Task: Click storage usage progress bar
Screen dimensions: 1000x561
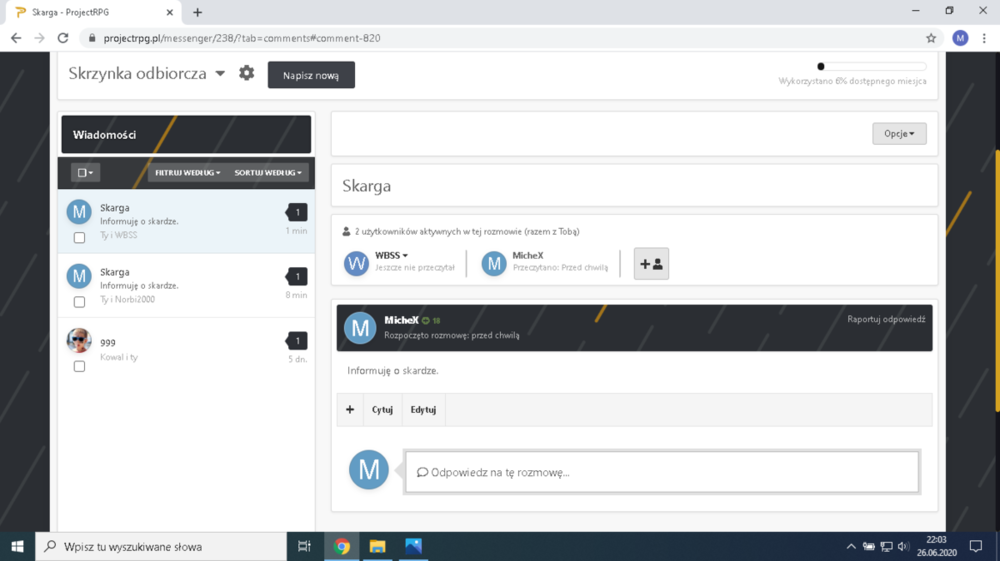Action: (872, 66)
